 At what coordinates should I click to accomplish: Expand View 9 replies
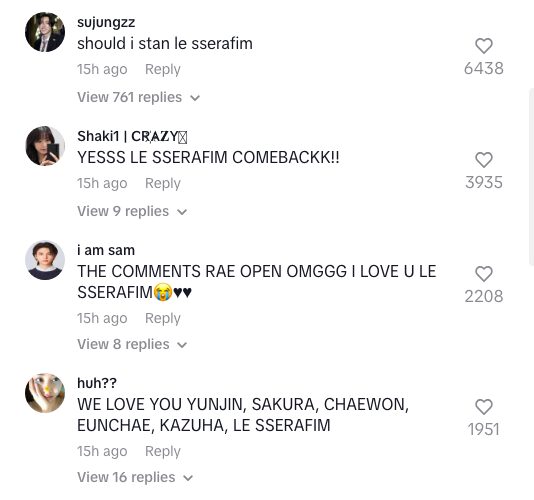[x=132, y=212]
